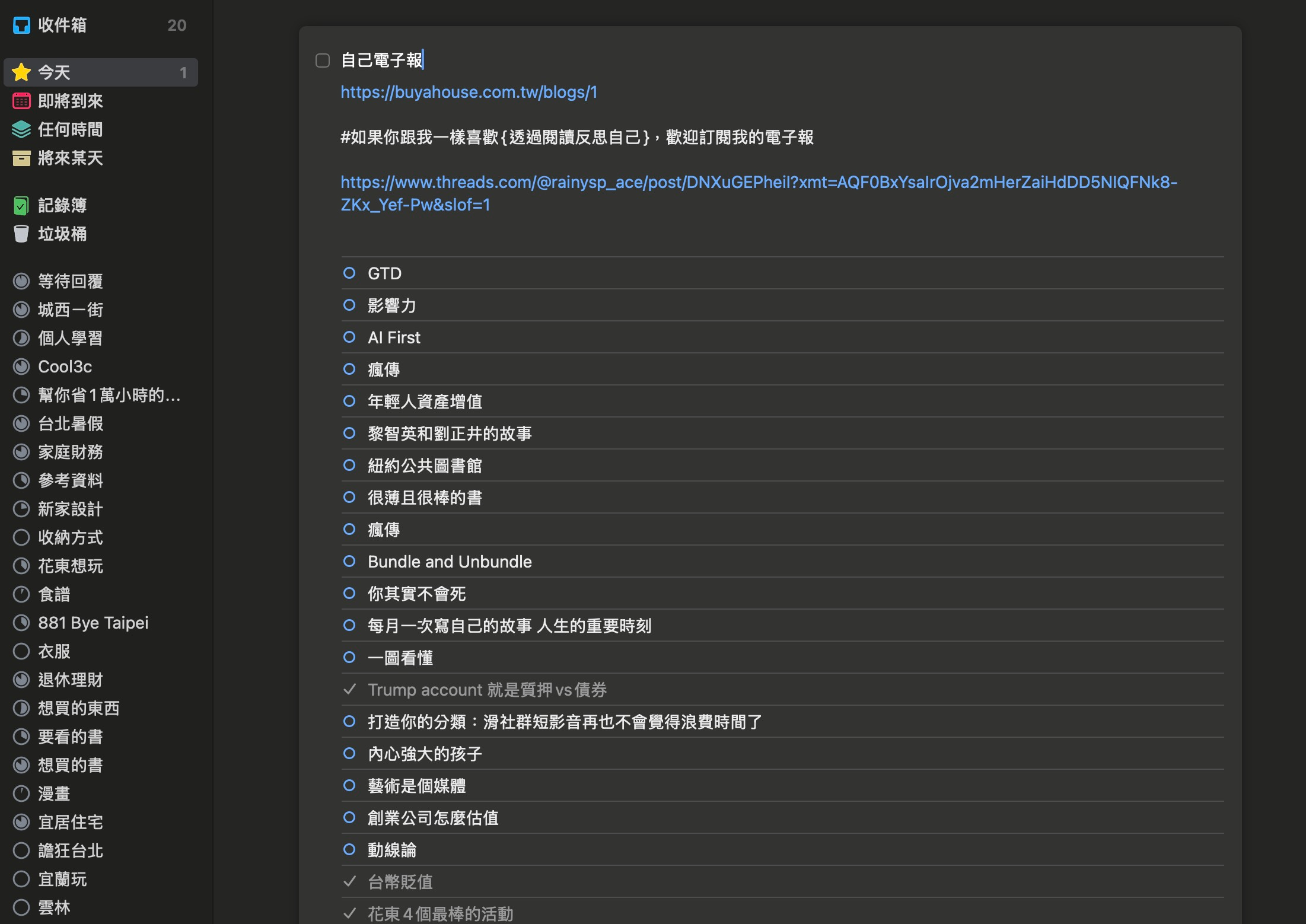The width and height of the screenshot is (1306, 924).
Task: Click the Someday archive box icon
Action: click(x=21, y=158)
